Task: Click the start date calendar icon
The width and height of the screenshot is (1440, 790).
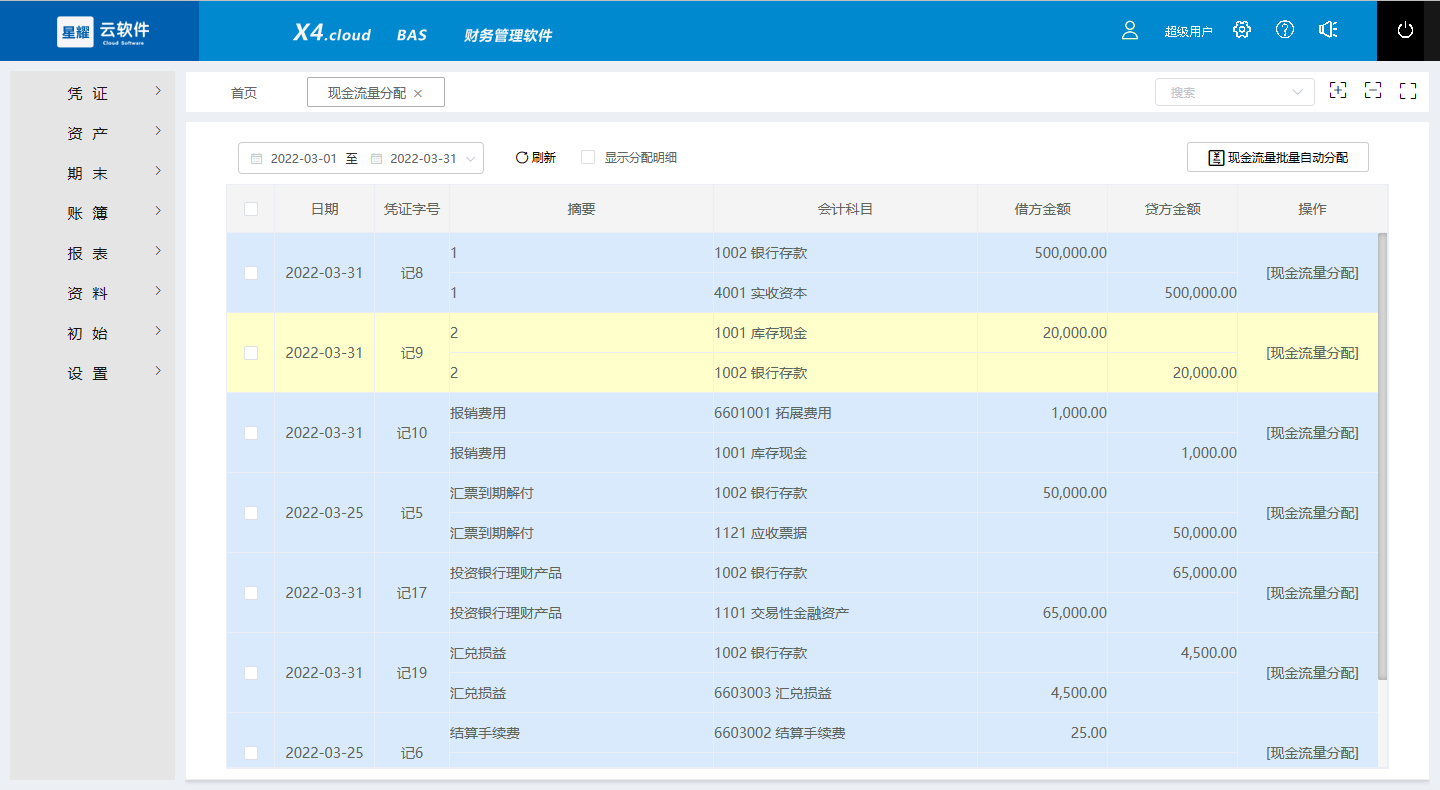Action: click(x=257, y=159)
